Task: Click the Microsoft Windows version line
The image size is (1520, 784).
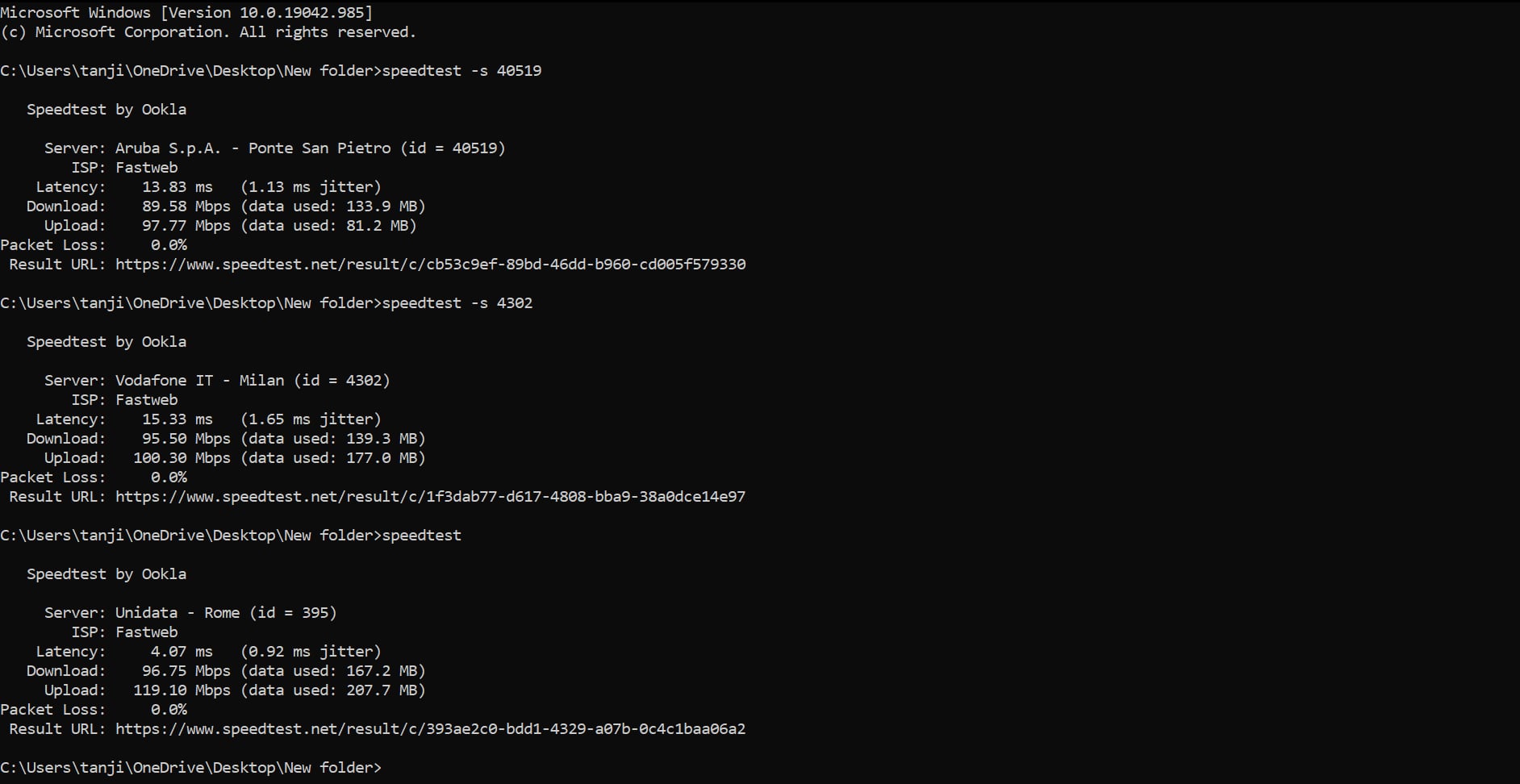Action: 186,13
